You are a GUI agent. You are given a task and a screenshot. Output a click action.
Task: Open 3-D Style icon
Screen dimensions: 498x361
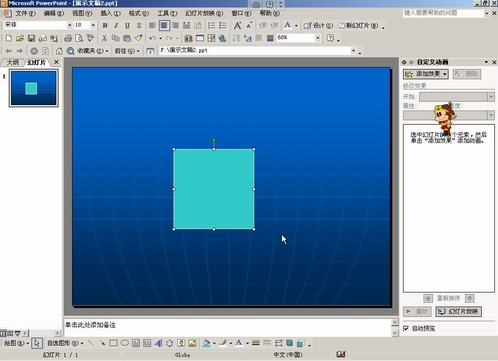(301, 343)
